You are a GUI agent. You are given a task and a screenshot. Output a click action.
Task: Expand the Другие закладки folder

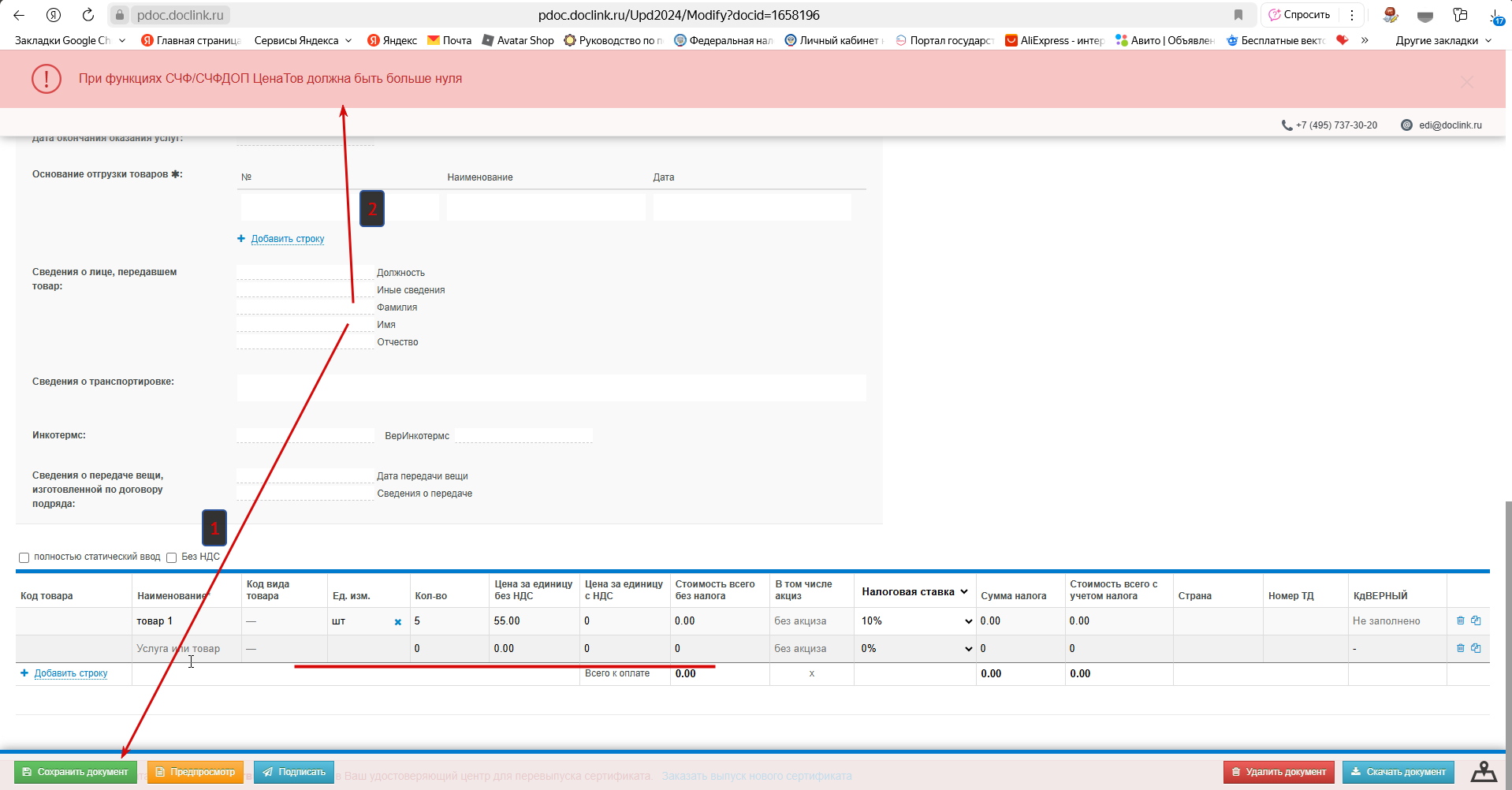coord(1443,40)
